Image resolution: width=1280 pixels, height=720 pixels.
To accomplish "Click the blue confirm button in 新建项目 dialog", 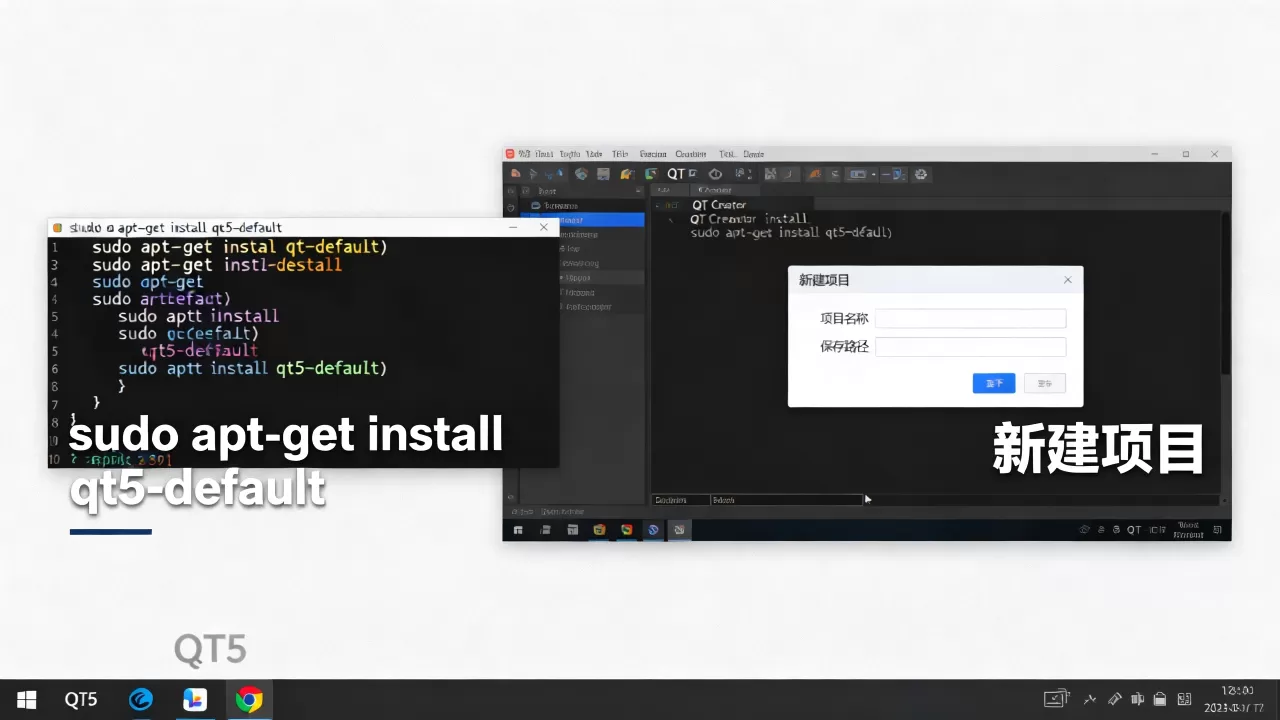I will [x=994, y=383].
